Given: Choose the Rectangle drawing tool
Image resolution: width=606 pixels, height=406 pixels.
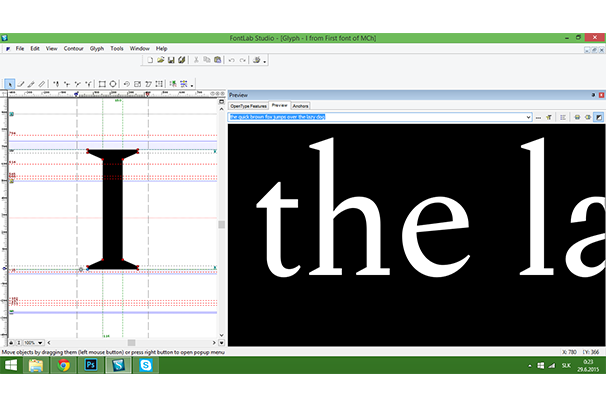Looking at the screenshot, I should 100,84.
